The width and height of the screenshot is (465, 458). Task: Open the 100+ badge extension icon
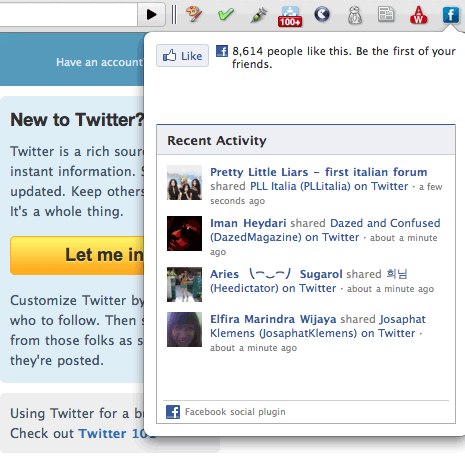290,16
